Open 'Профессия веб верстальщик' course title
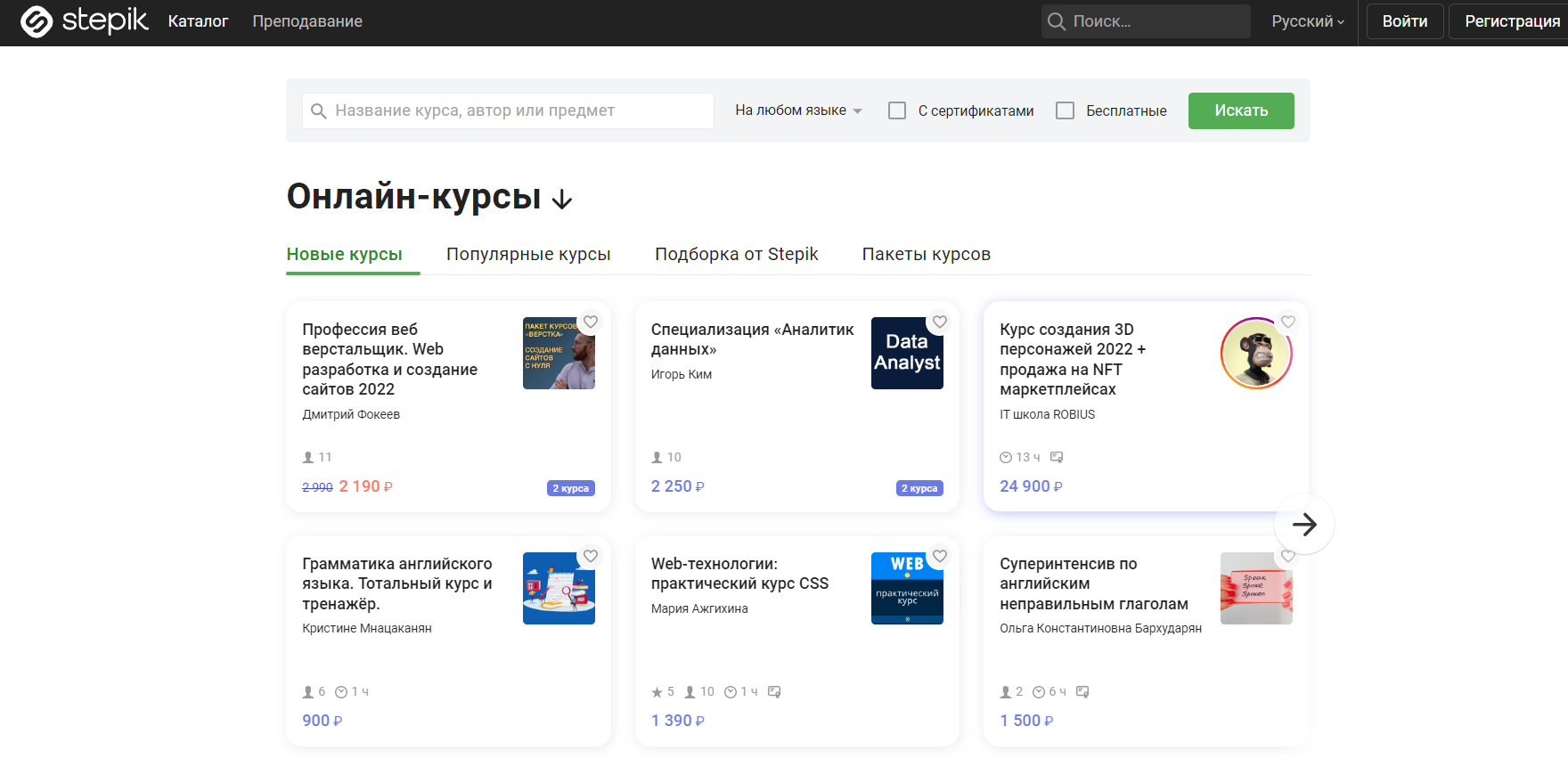Image resolution: width=1568 pixels, height=767 pixels. click(390, 359)
